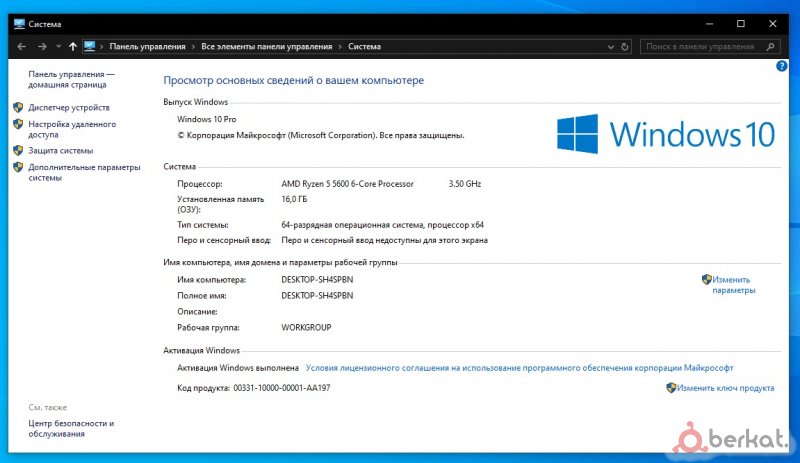
Task: Open help with the blue question mark icon
Action: coord(781,66)
